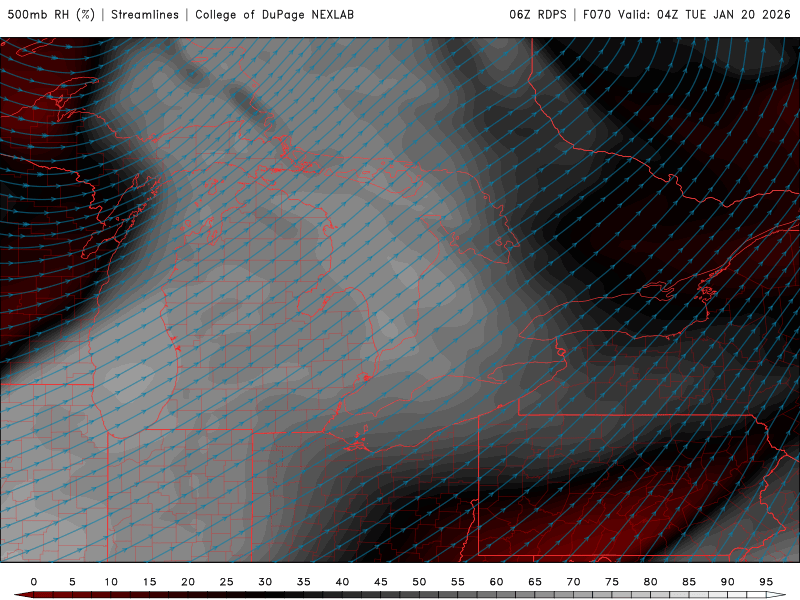800x600 pixels.
Task: Click the colorbar label '85'
Action: (x=689, y=582)
